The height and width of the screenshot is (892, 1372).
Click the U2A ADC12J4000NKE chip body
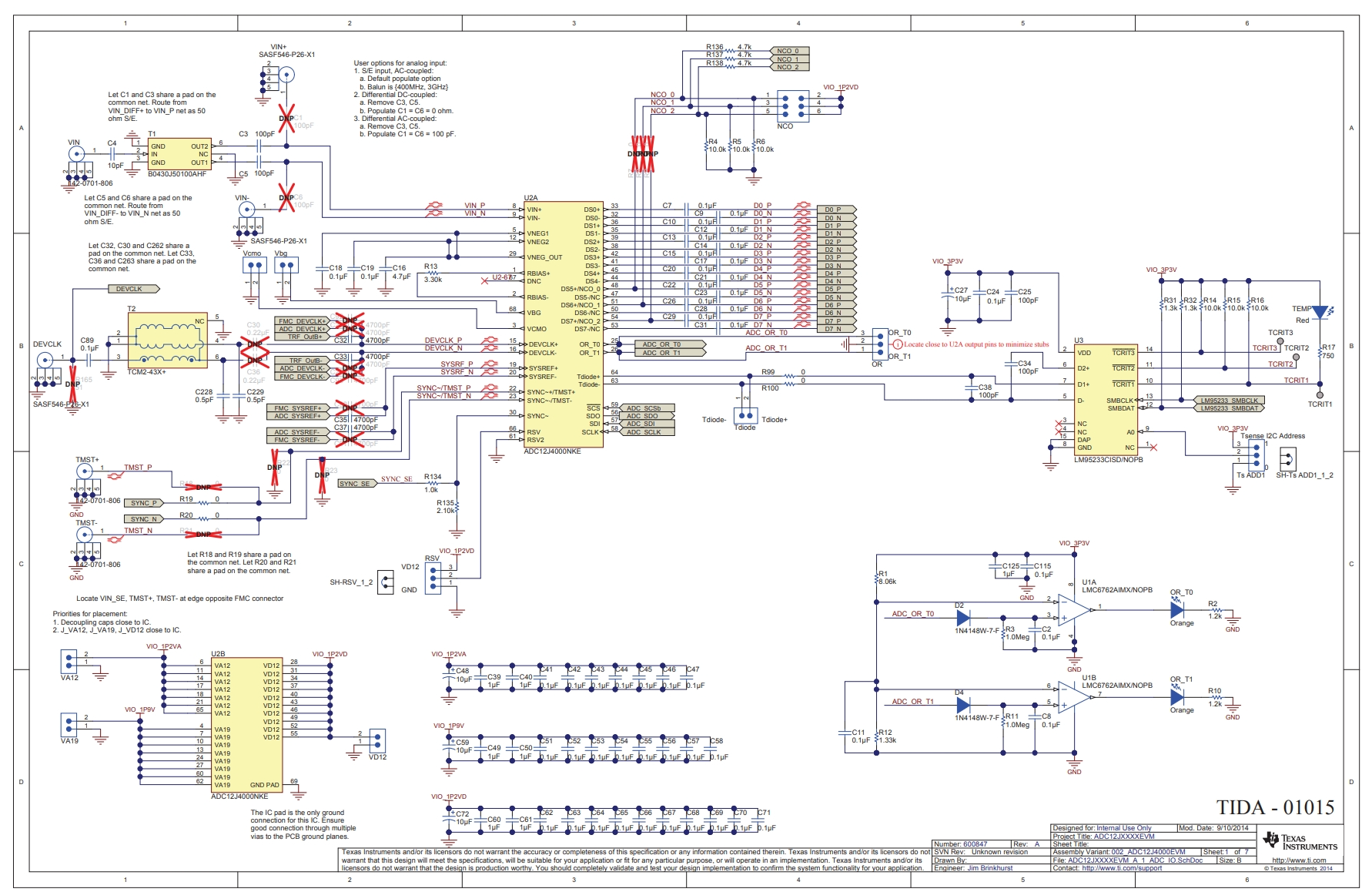(x=563, y=324)
